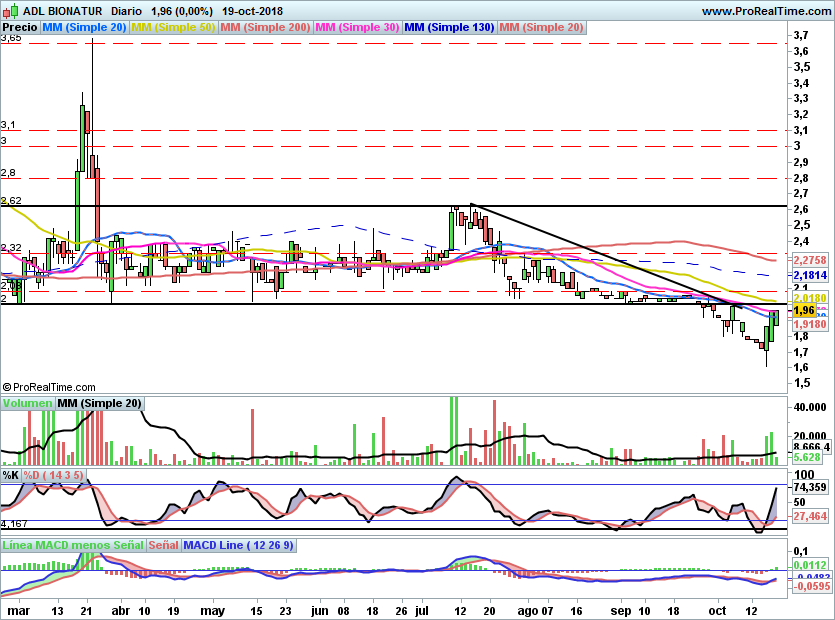Image resolution: width=835 pixels, height=620 pixels.
Task: Select the Precio indicator label
Action: coord(20,27)
